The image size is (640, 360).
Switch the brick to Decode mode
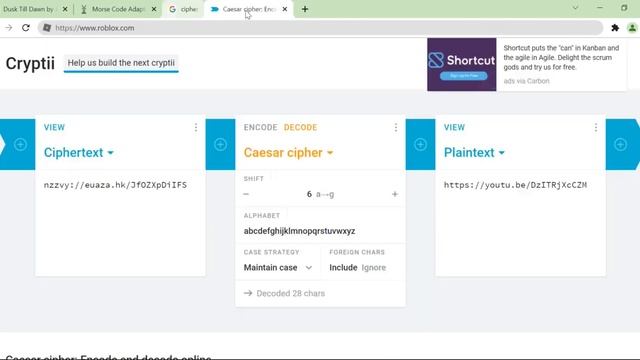300,127
